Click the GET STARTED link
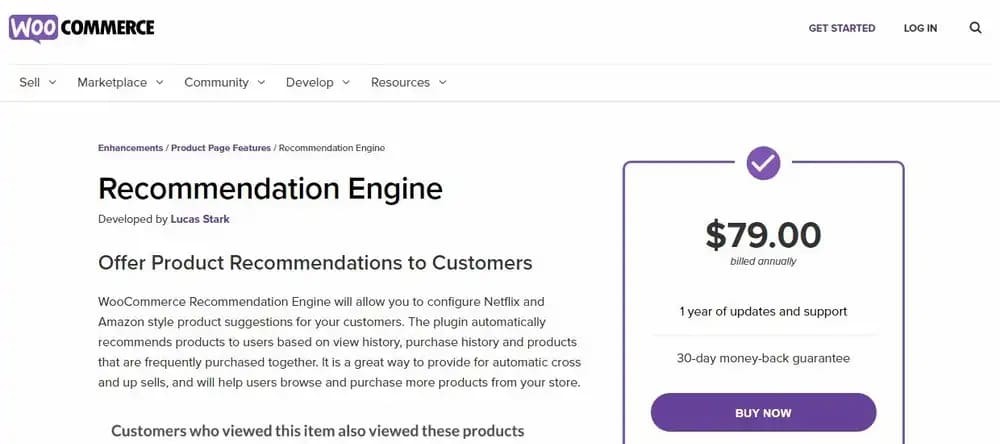 [842, 28]
